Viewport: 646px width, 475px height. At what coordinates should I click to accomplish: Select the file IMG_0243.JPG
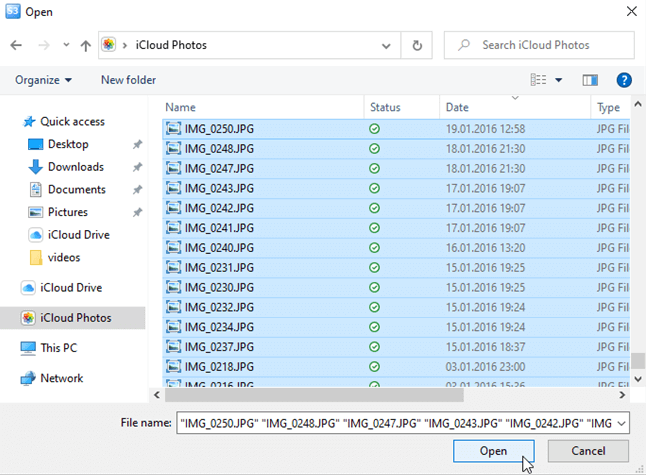click(x=219, y=188)
